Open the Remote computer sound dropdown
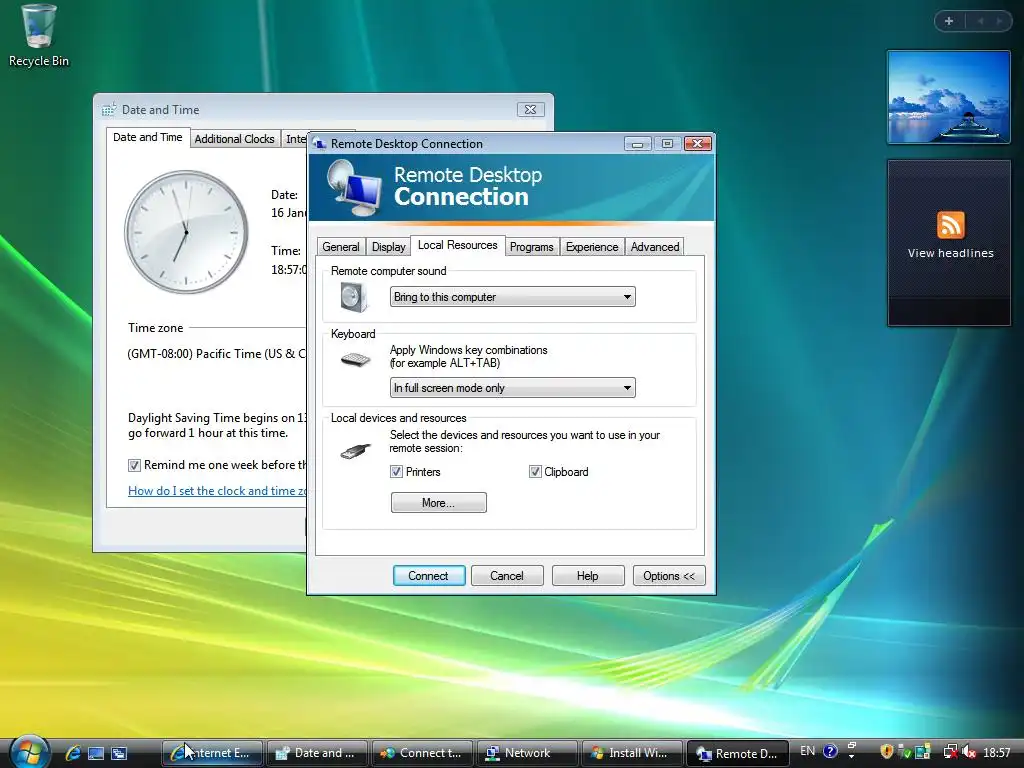 [x=513, y=297]
